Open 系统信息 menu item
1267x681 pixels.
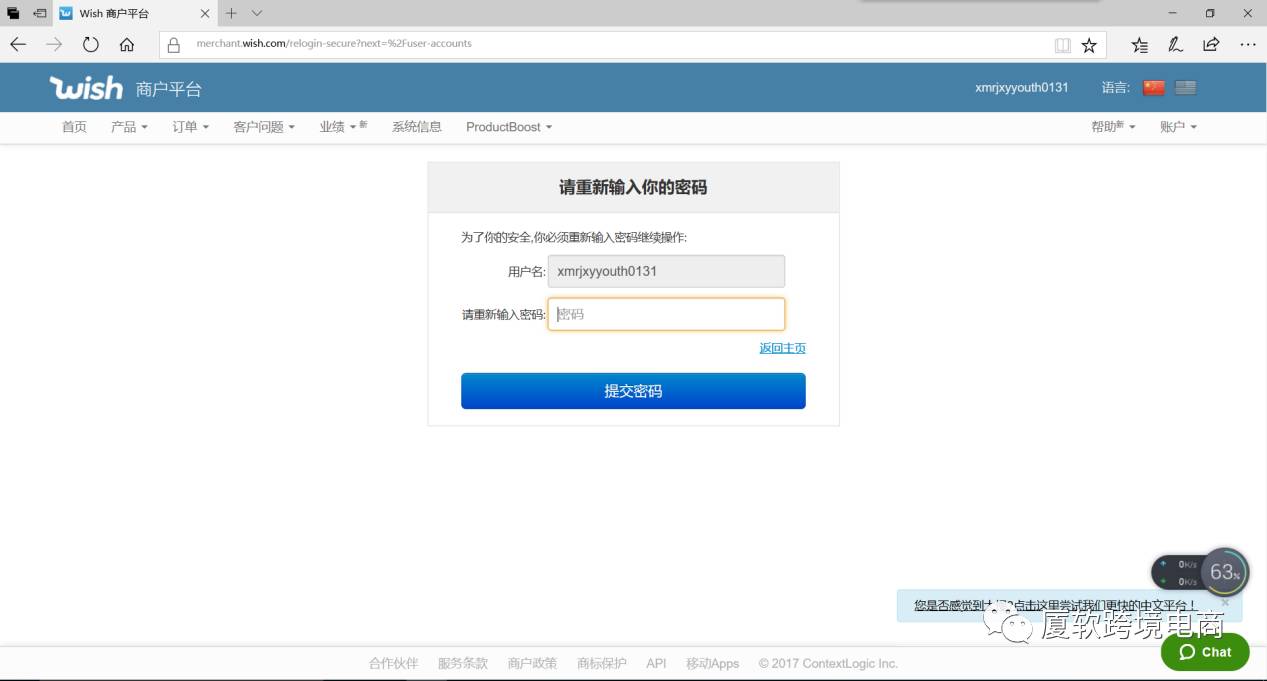[x=417, y=127]
